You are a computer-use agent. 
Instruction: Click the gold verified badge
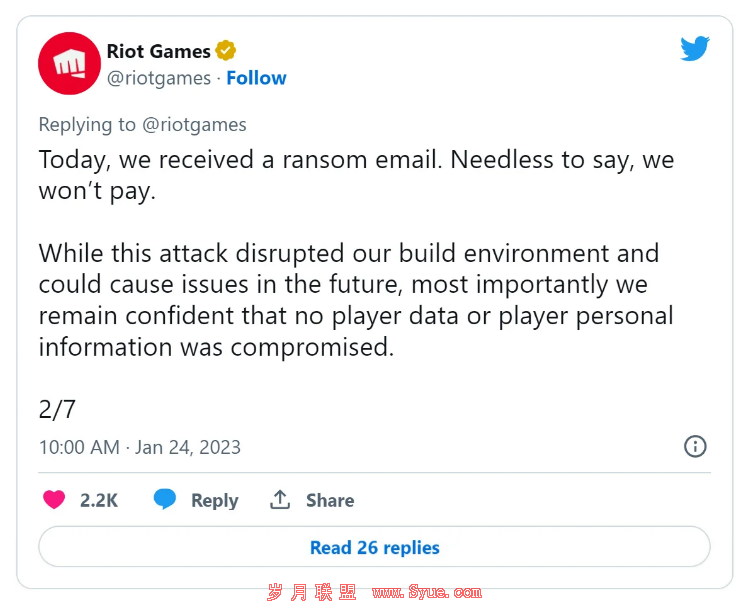[x=225, y=50]
